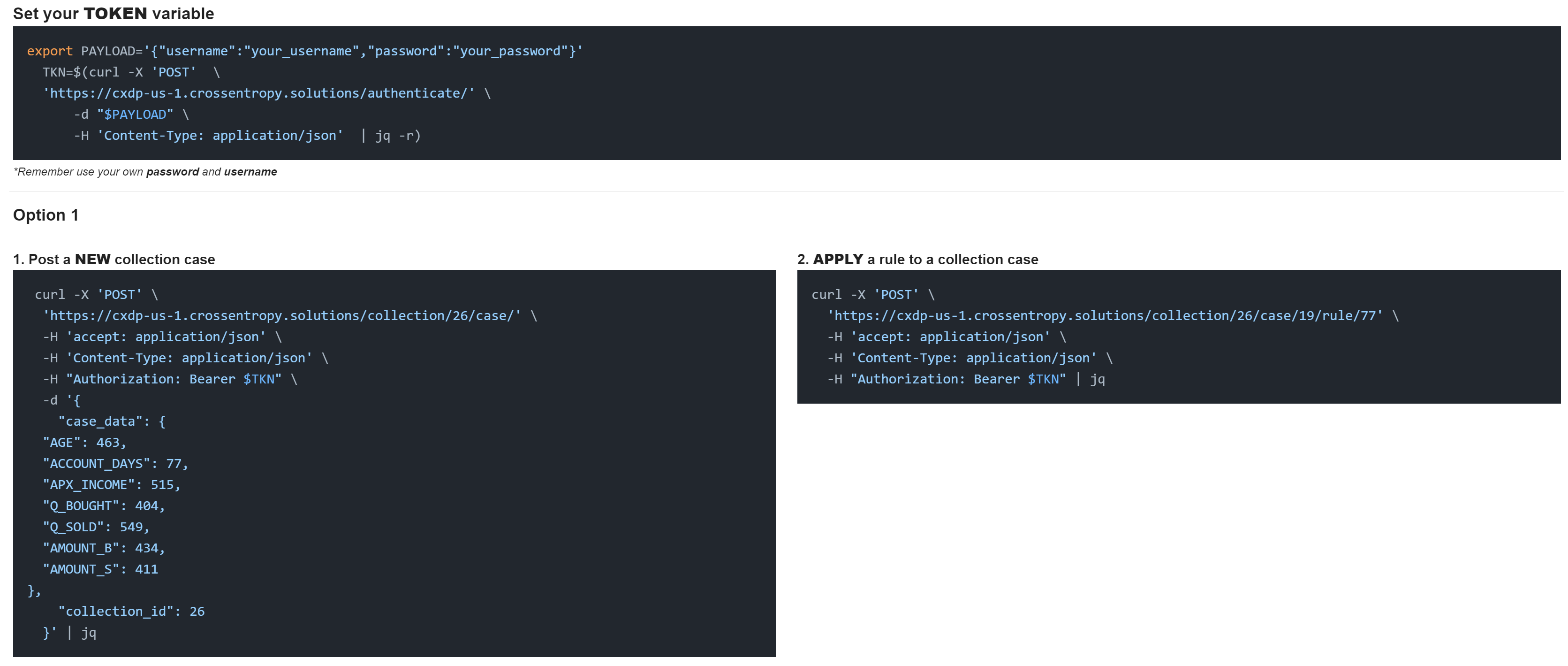Click the "Remember use your own password" note

[145, 172]
